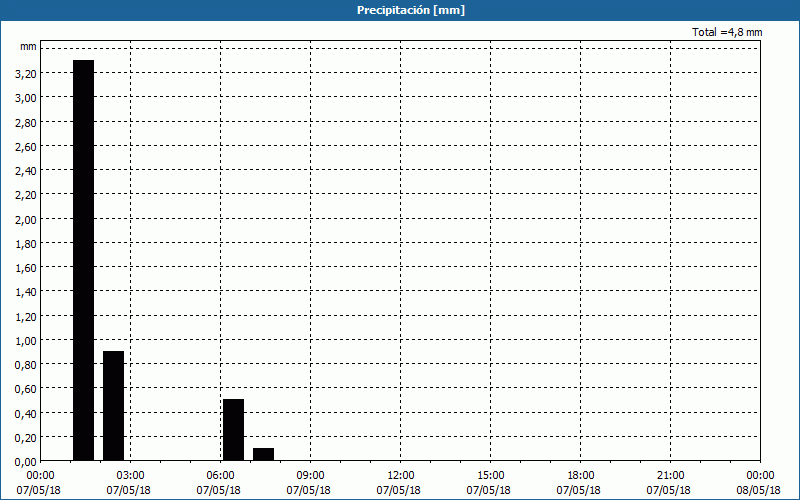This screenshot has width=800, height=500.
Task: Click the 12:00 time axis label
Action: coord(401,476)
